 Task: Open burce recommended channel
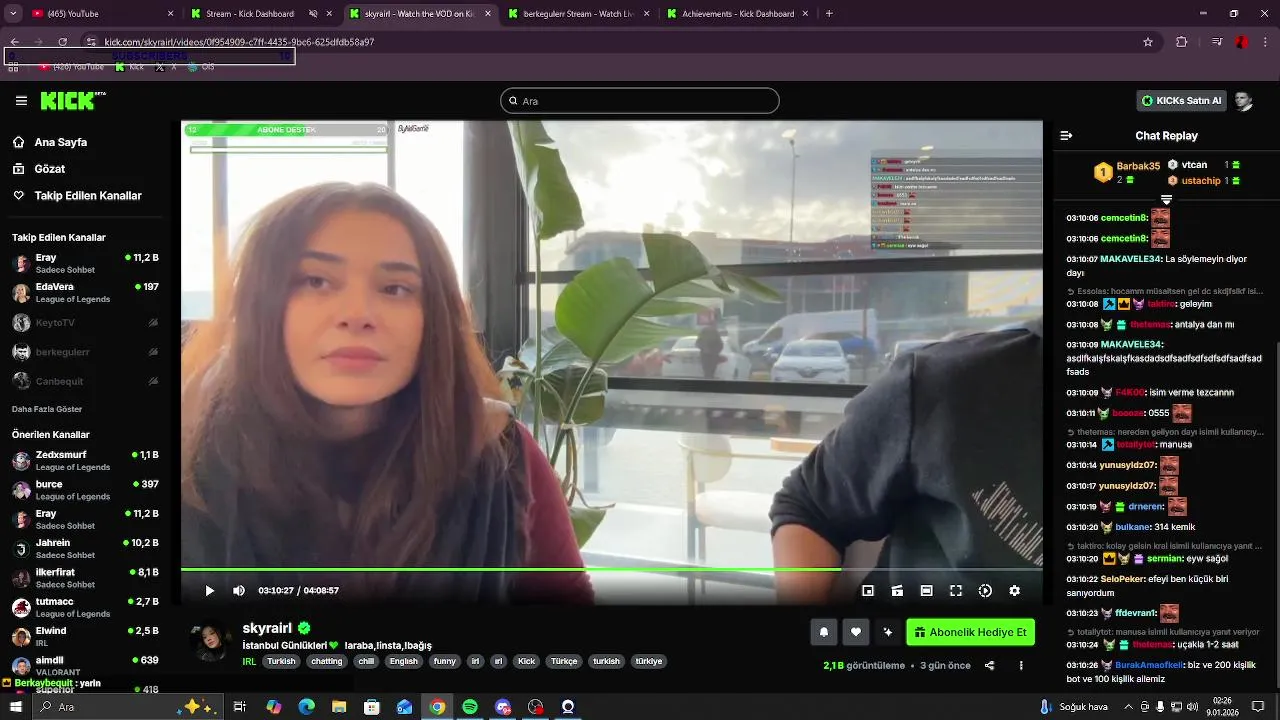(x=85, y=490)
